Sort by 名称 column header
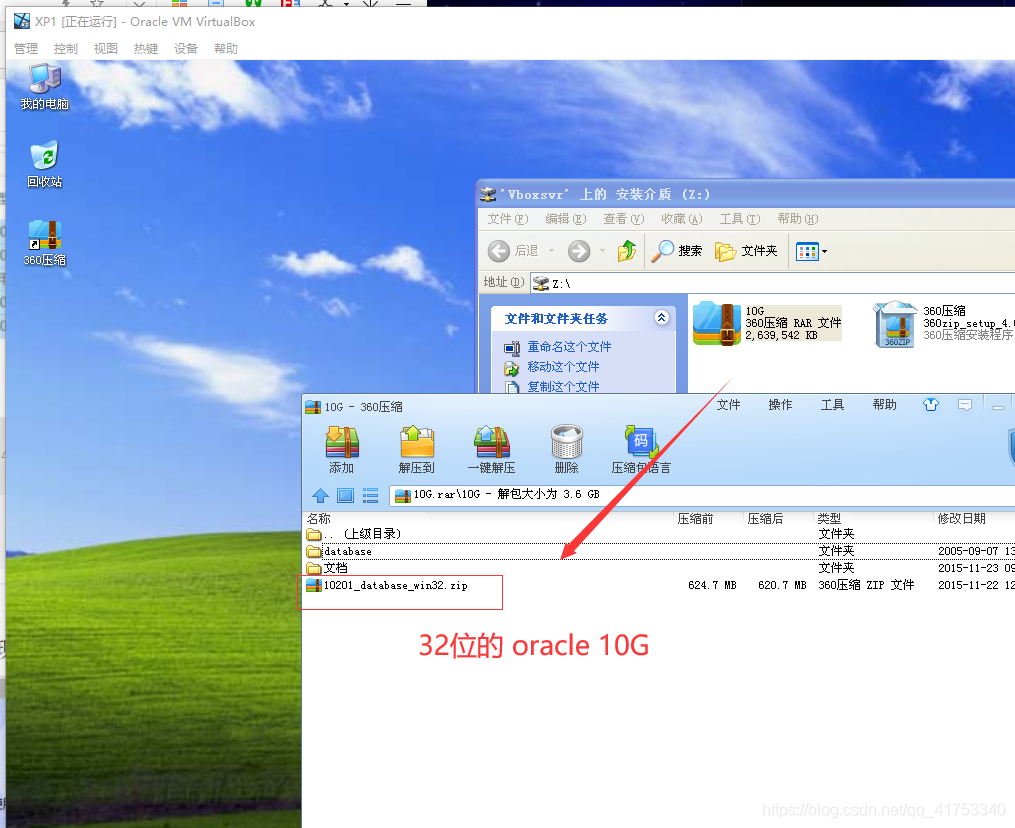Image resolution: width=1015 pixels, height=828 pixels. point(489,519)
